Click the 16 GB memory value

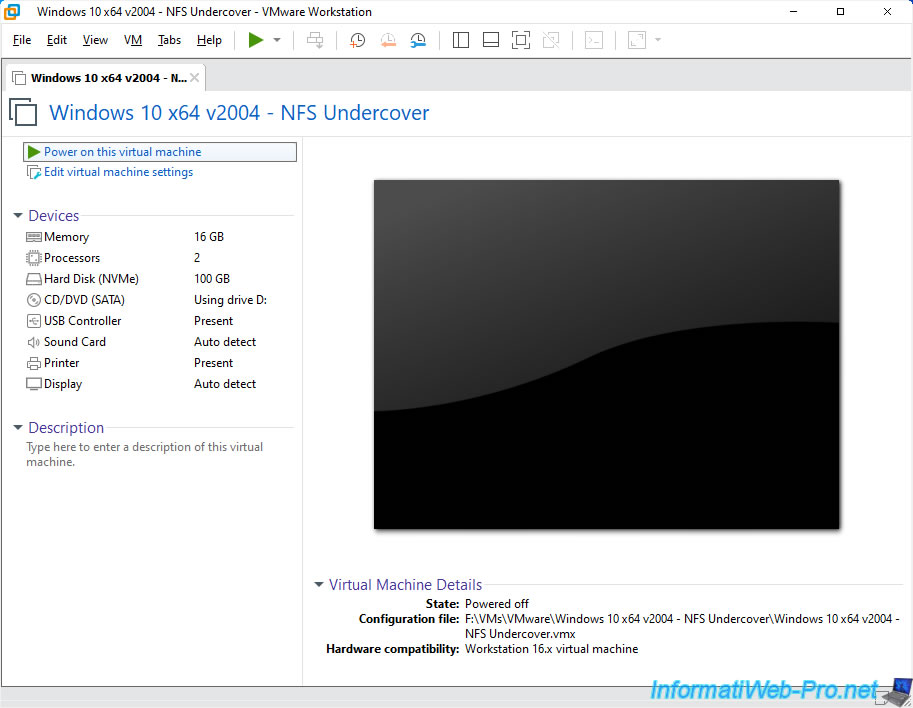click(x=209, y=237)
